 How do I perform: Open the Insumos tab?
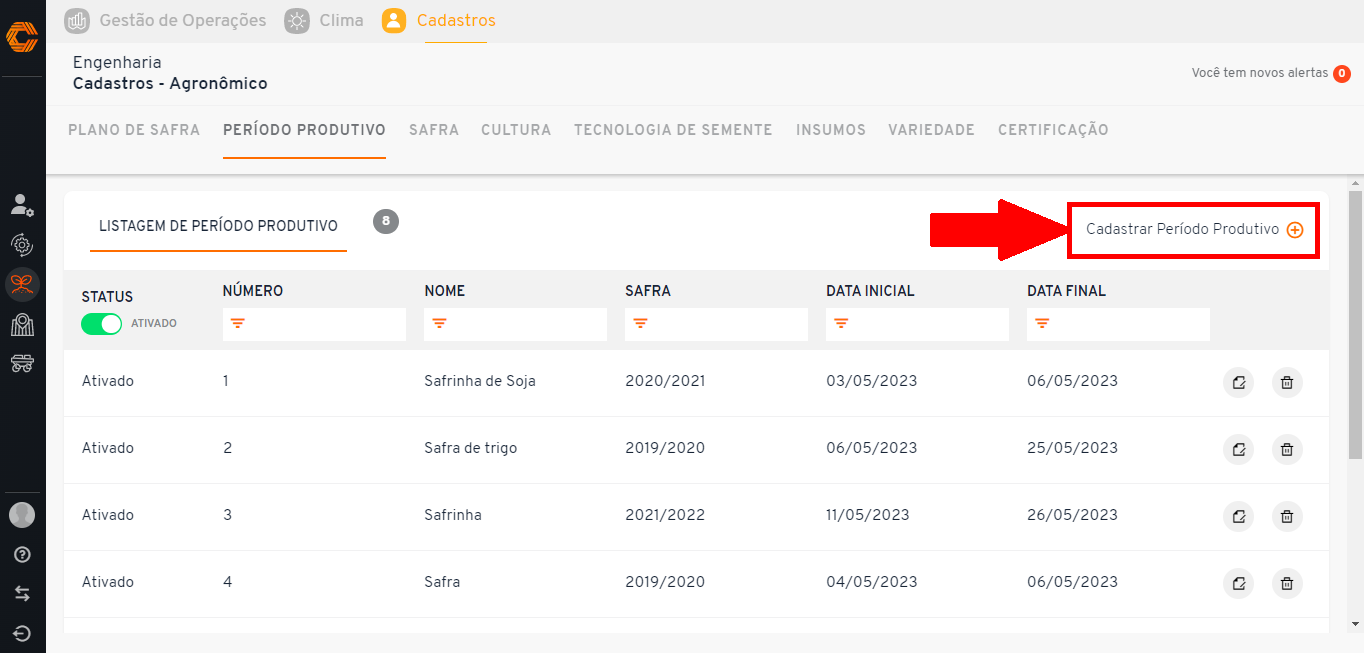coord(831,130)
